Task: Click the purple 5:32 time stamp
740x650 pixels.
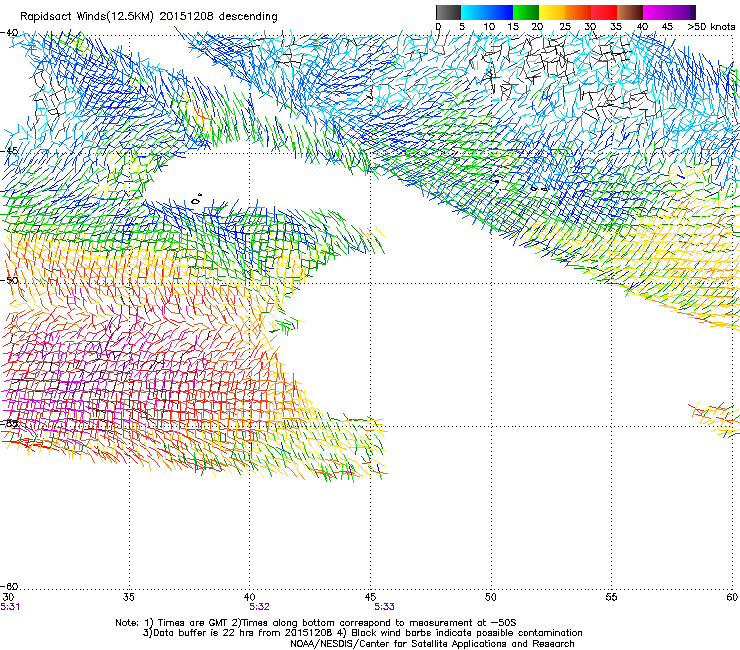Action: click(x=260, y=607)
